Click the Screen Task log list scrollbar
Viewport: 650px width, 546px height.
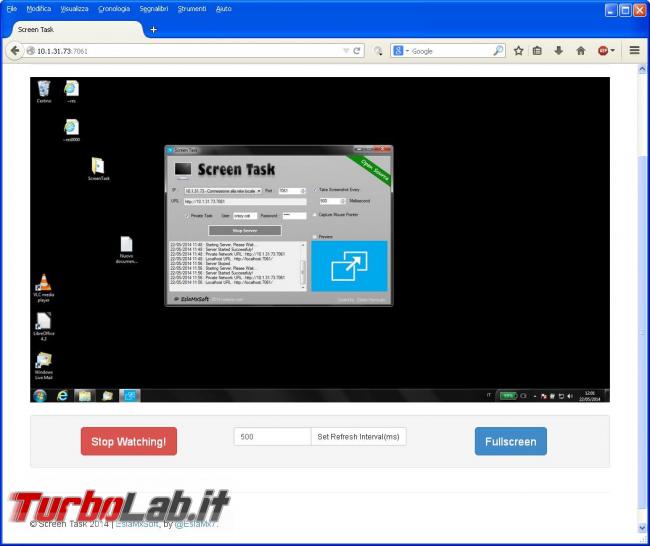(x=303, y=266)
